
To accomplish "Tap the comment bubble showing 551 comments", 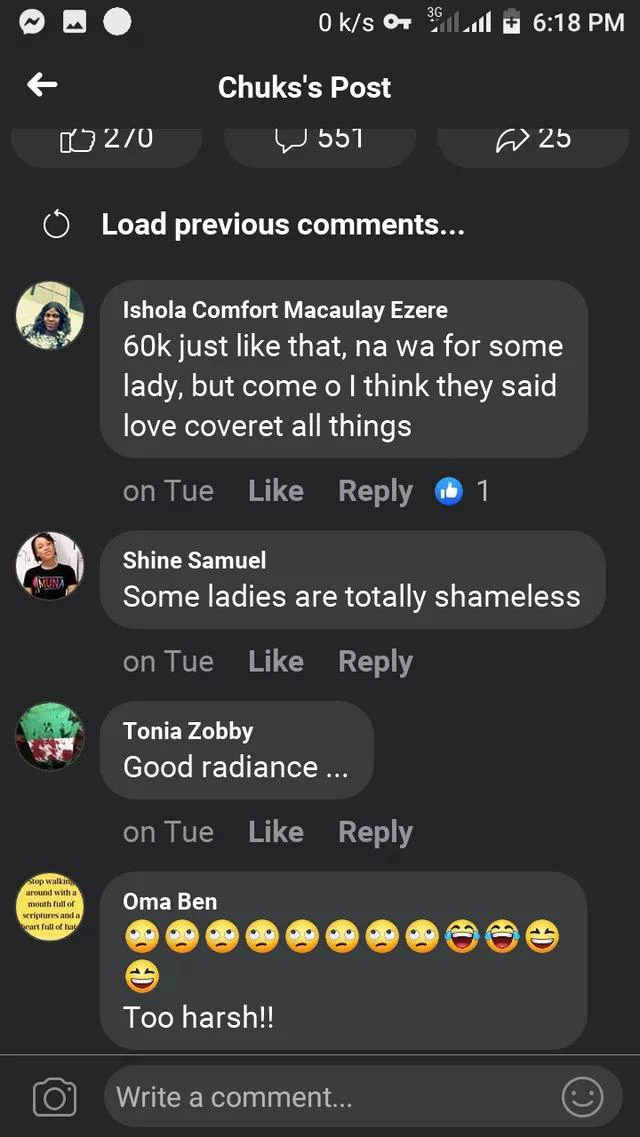I will click(x=319, y=140).
